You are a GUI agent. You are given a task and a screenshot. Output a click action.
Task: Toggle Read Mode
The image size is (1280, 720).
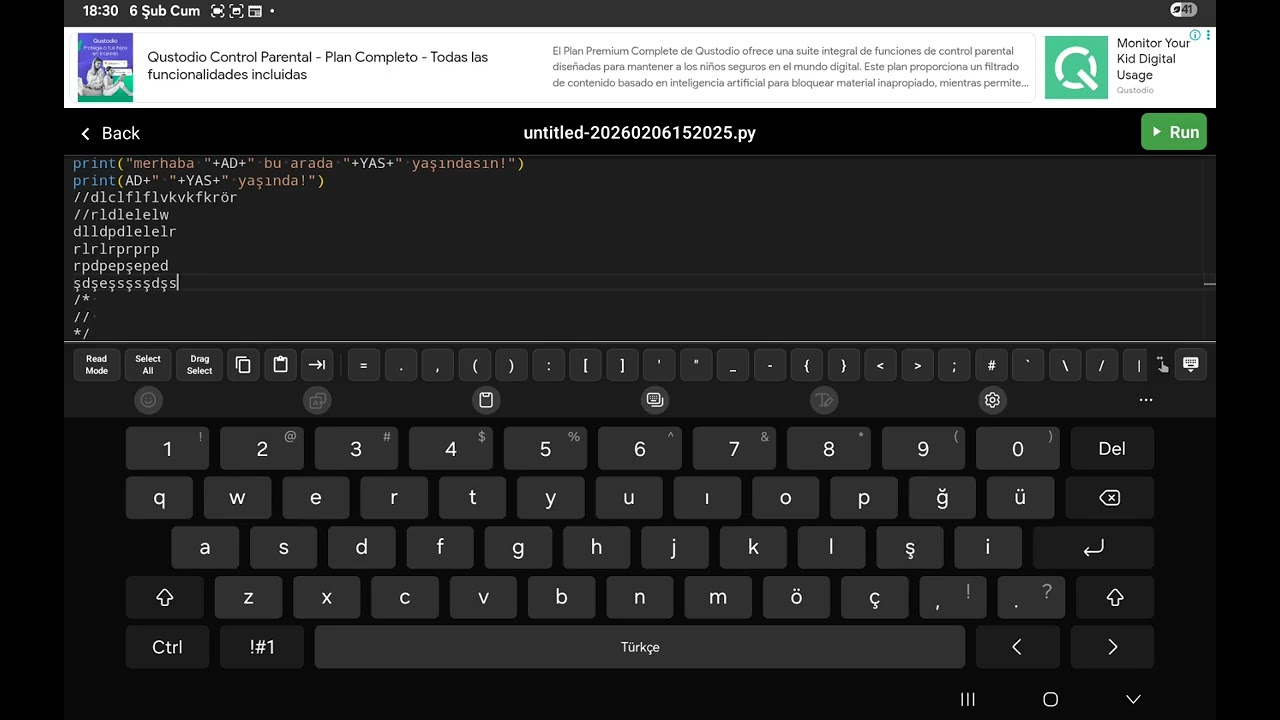pos(96,365)
